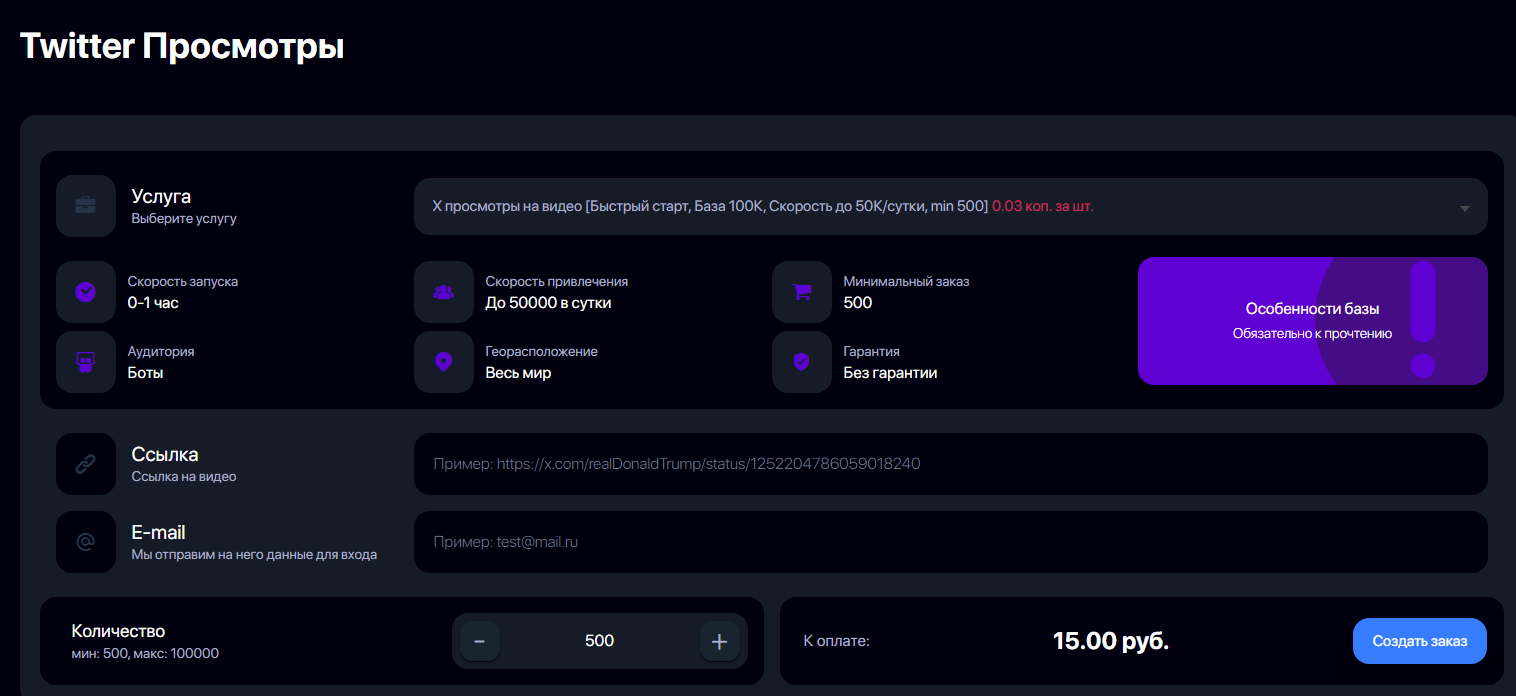Click the checkmark clock icon for Скорость запуска

(86, 292)
